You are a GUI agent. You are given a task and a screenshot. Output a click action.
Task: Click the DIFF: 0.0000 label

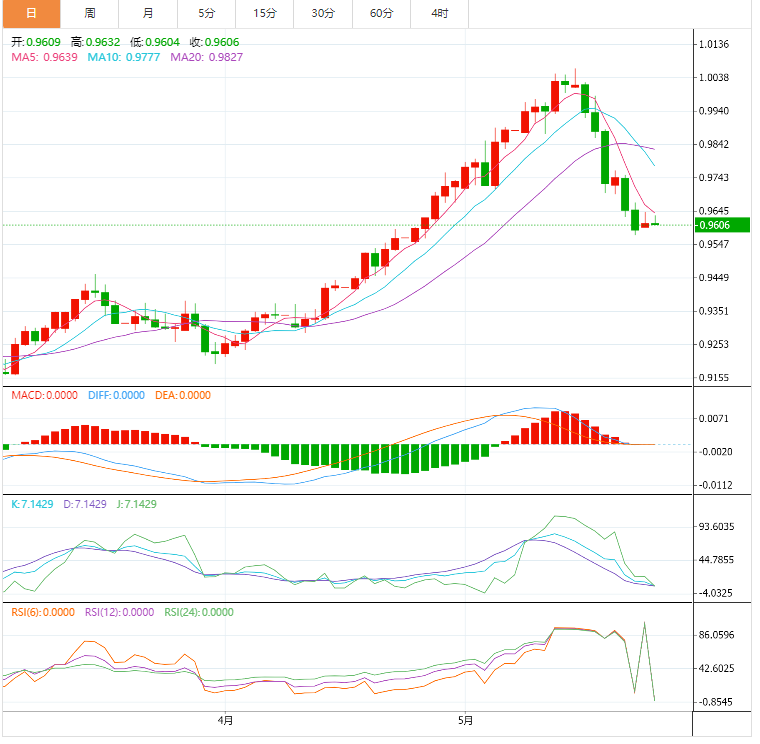(x=116, y=396)
